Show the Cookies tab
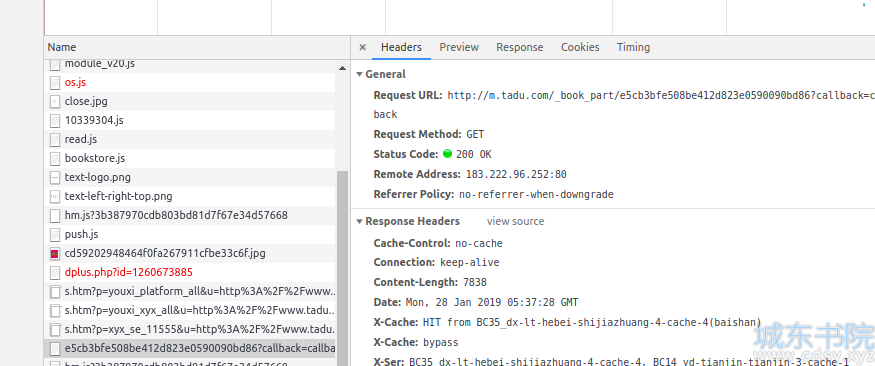The height and width of the screenshot is (366, 875). point(580,47)
